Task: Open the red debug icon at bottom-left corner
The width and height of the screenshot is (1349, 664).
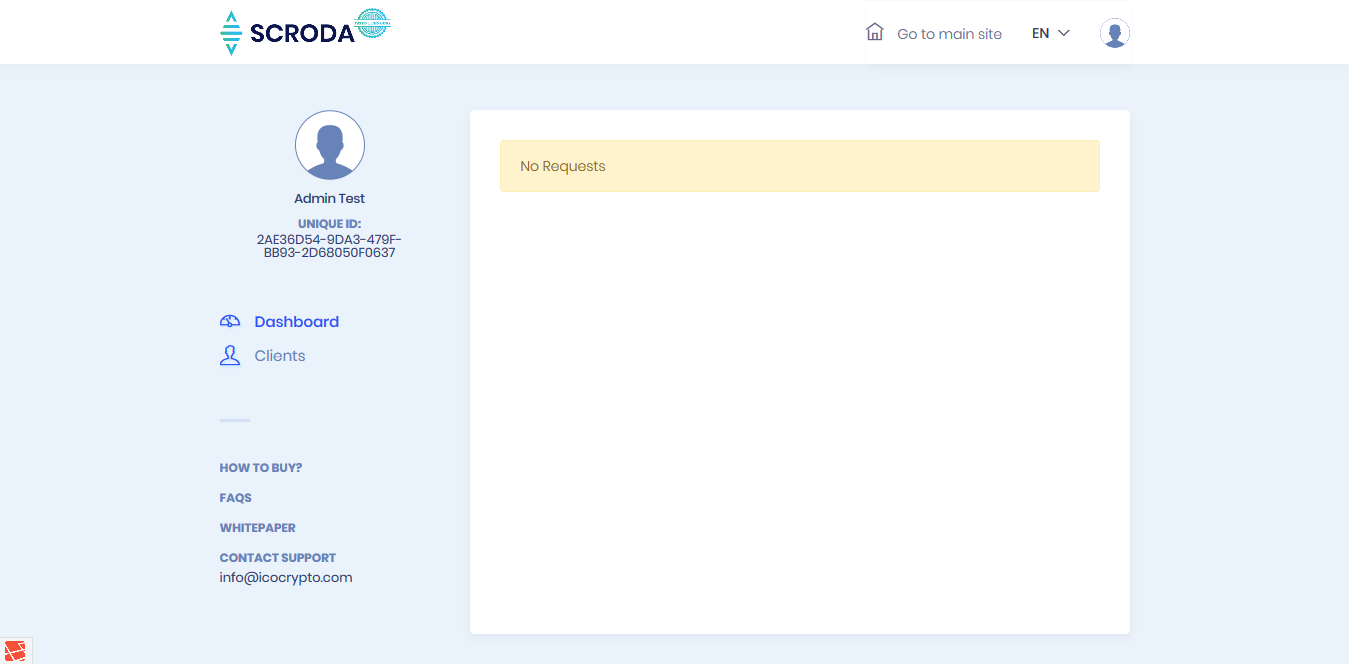Action: click(14, 651)
